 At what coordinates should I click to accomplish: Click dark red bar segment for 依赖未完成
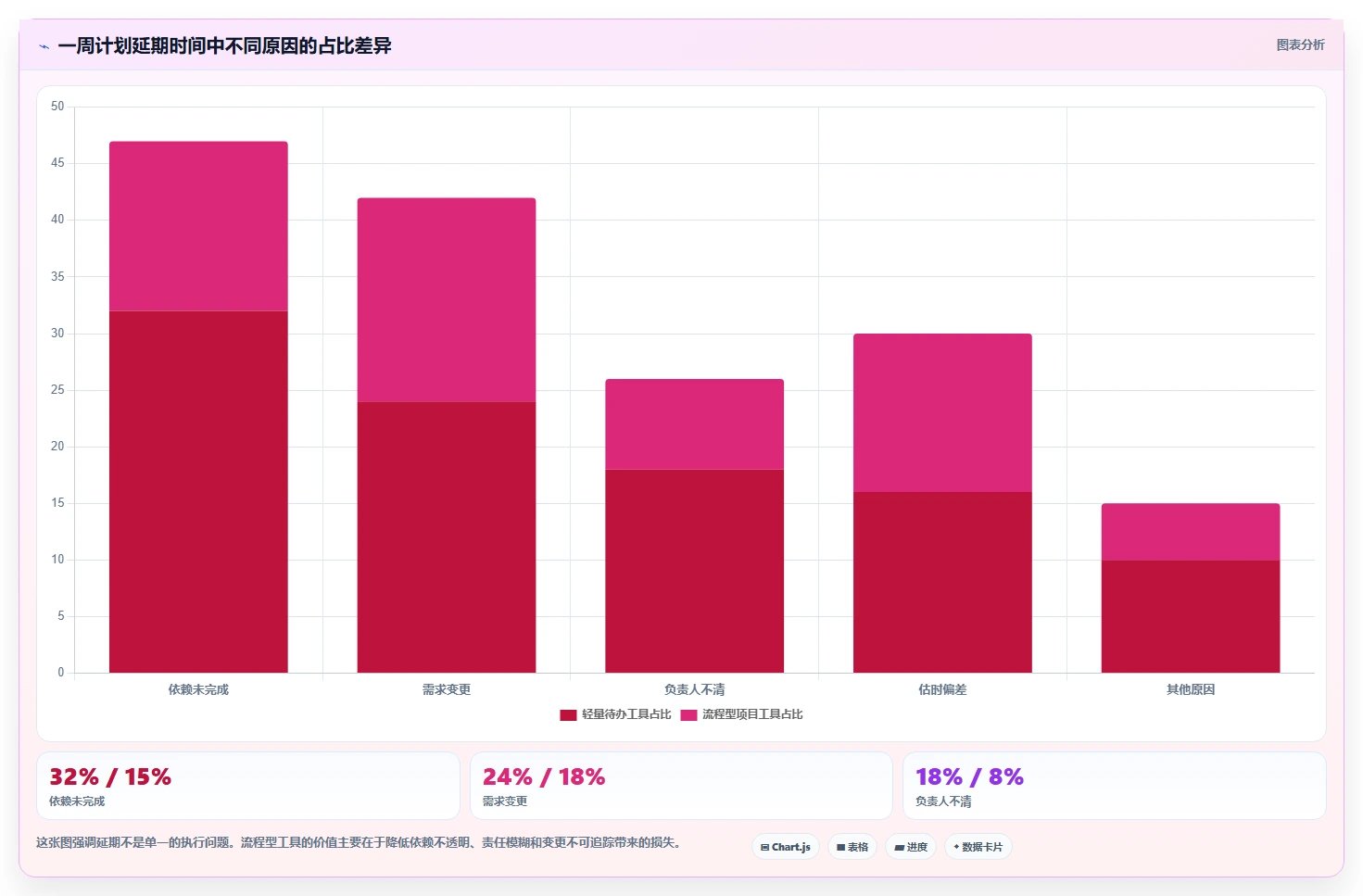198,491
